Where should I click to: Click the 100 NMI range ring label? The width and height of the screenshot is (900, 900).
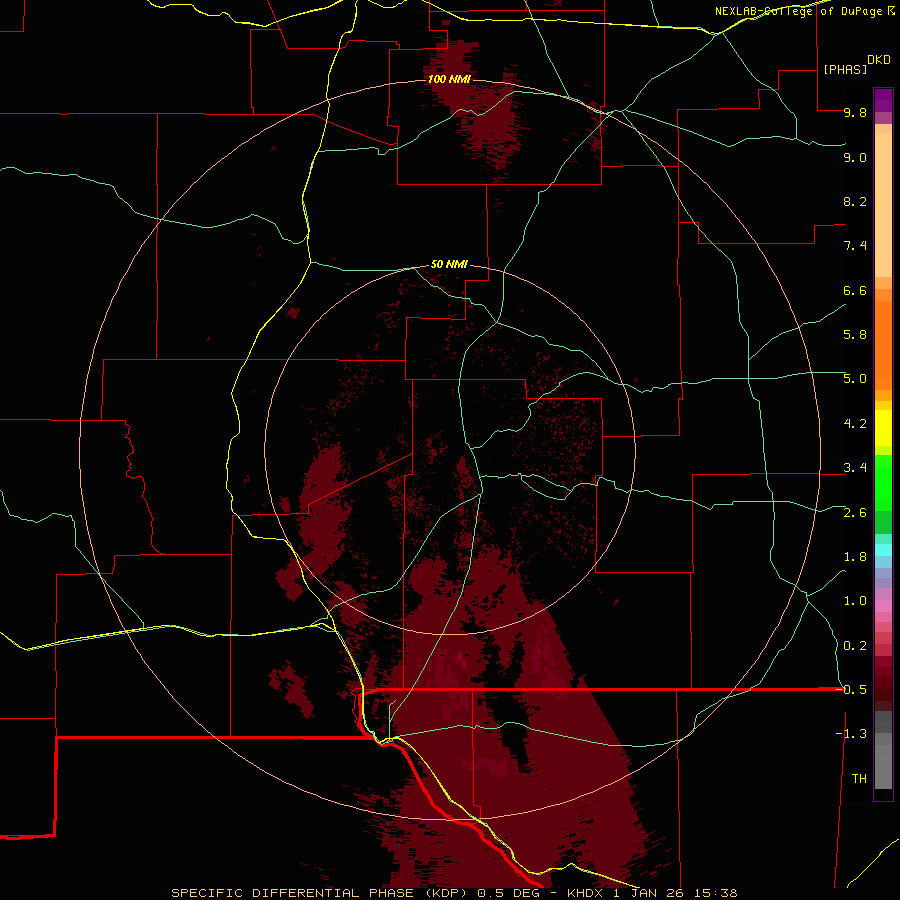click(449, 79)
